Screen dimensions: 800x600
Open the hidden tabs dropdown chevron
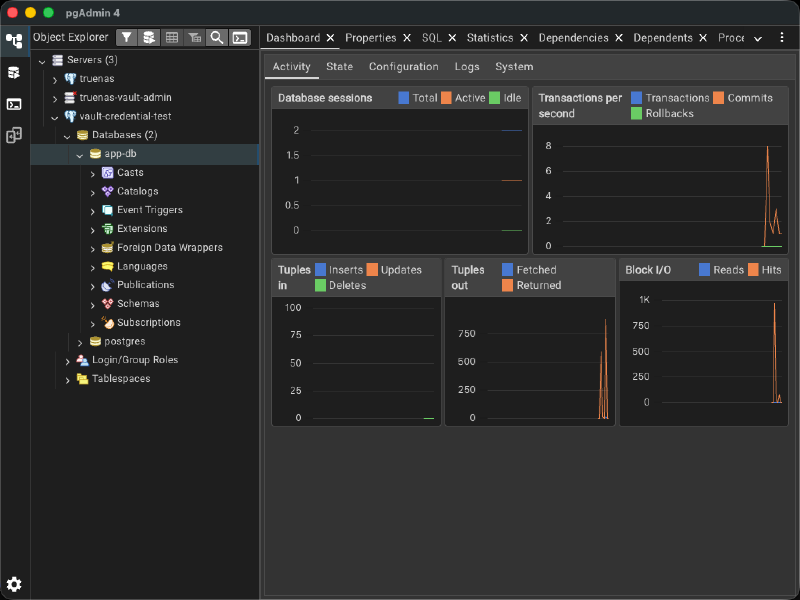pyautogui.click(x=758, y=39)
